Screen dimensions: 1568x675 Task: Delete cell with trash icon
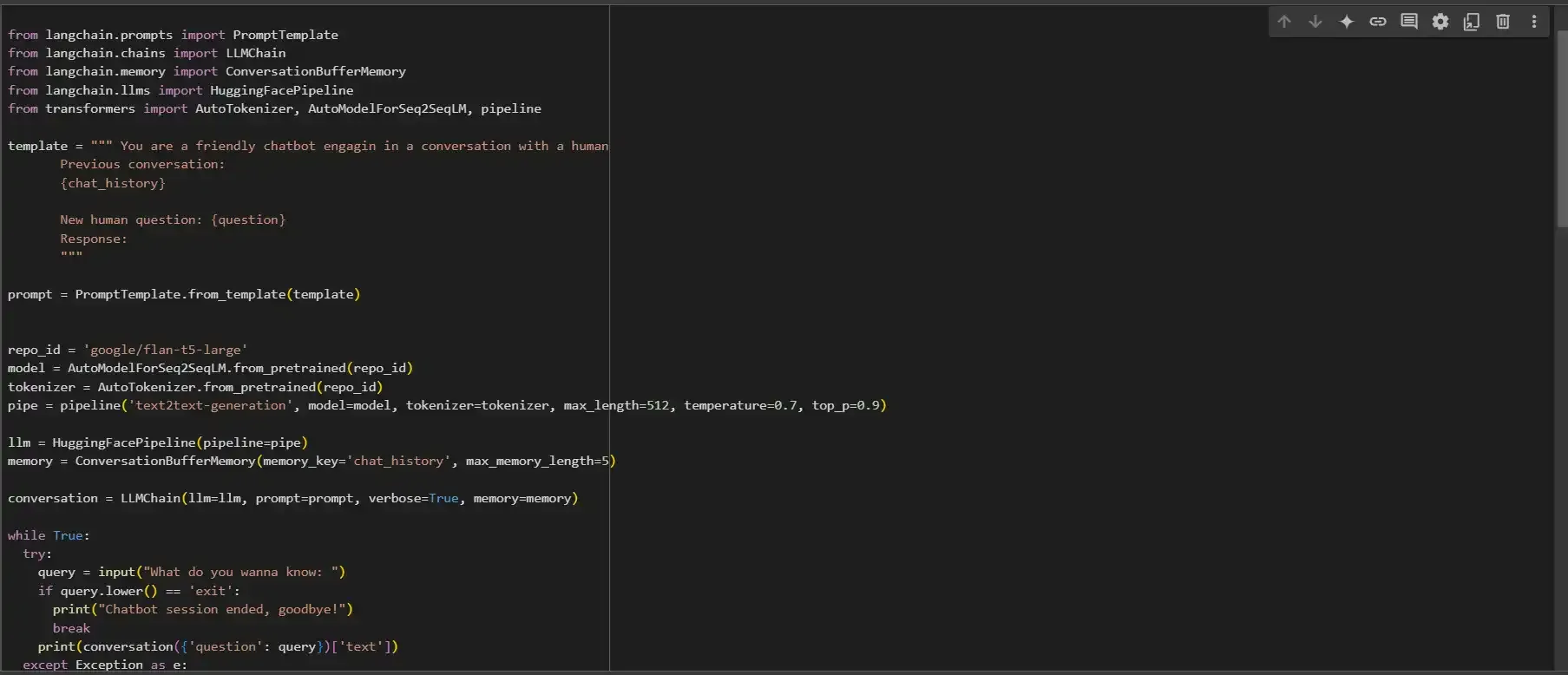(x=1503, y=22)
